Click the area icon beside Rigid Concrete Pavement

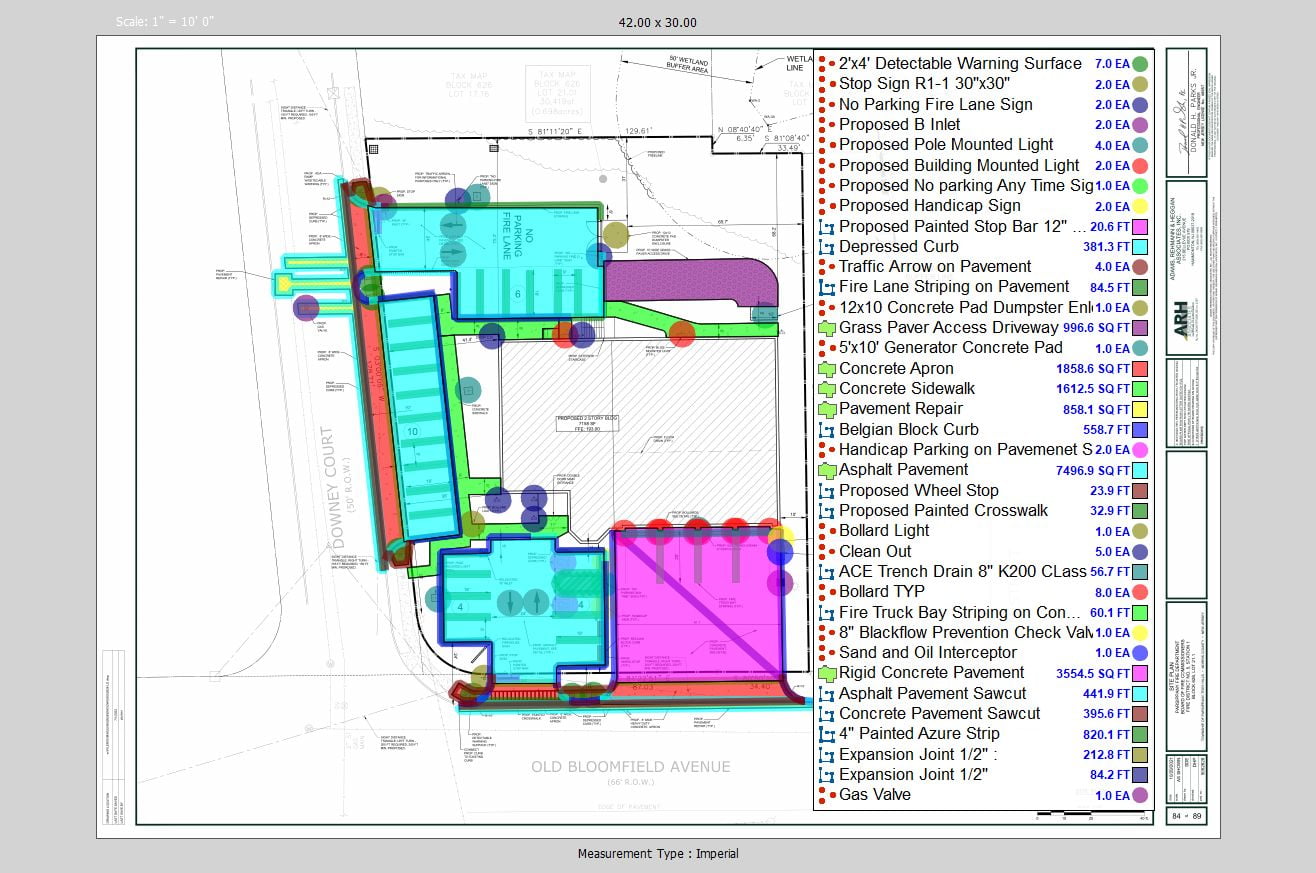[x=826, y=673]
